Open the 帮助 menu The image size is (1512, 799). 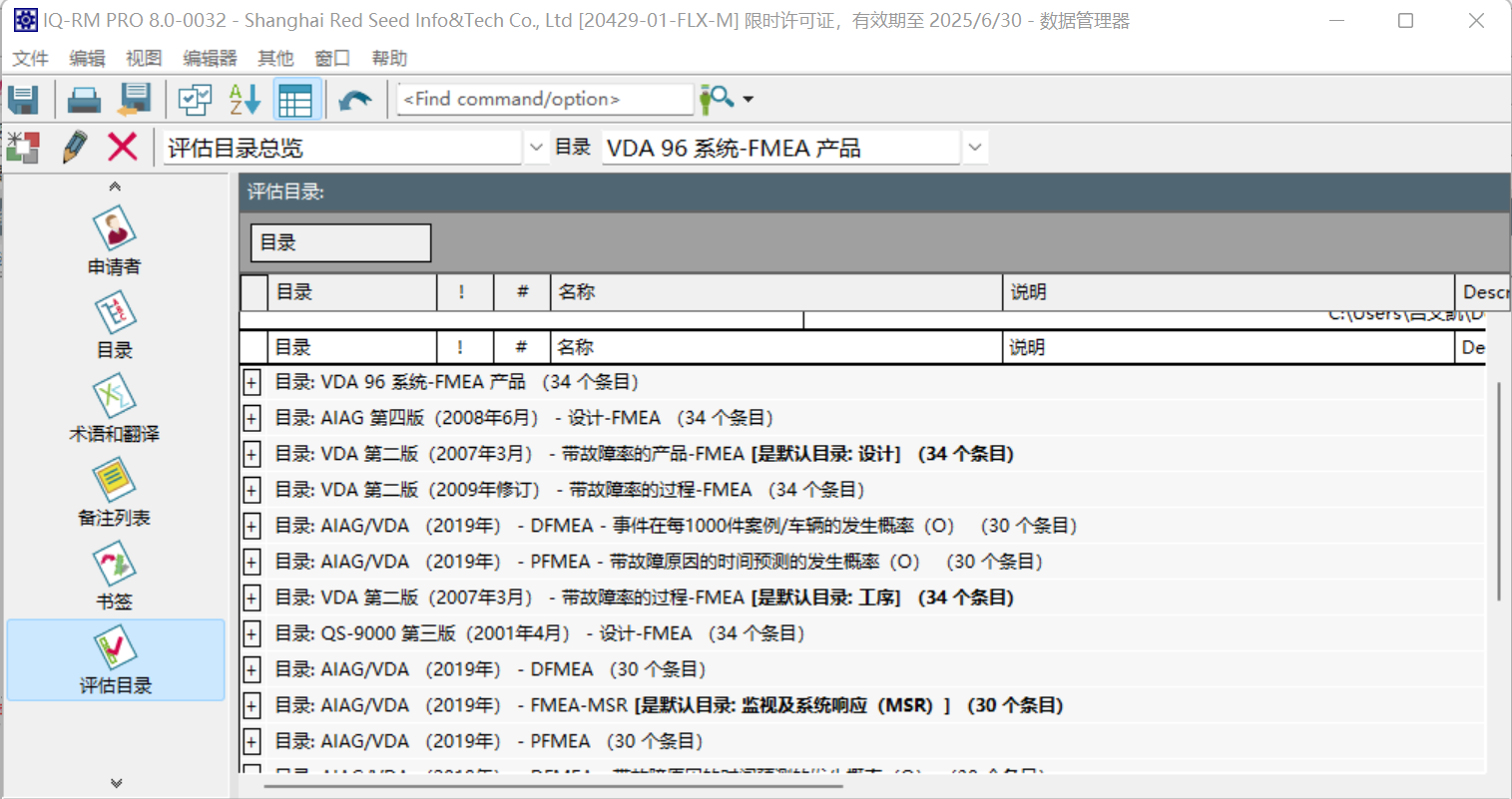click(x=389, y=58)
